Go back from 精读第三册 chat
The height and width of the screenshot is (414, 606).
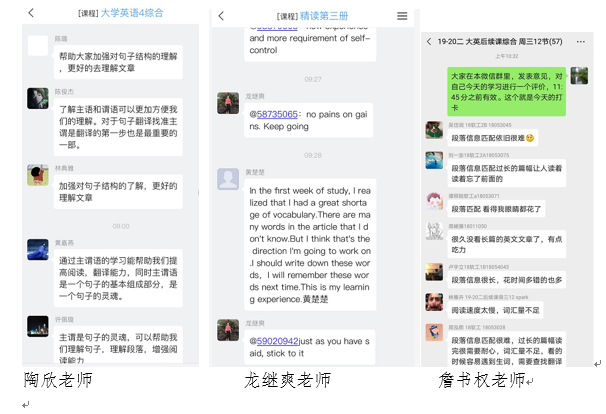coord(221,16)
